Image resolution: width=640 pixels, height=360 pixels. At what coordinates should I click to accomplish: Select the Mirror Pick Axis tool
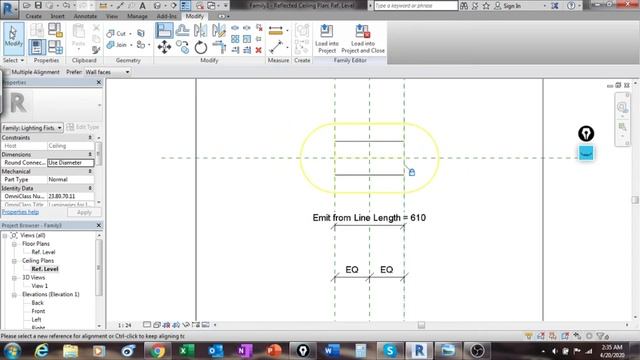tap(200, 31)
